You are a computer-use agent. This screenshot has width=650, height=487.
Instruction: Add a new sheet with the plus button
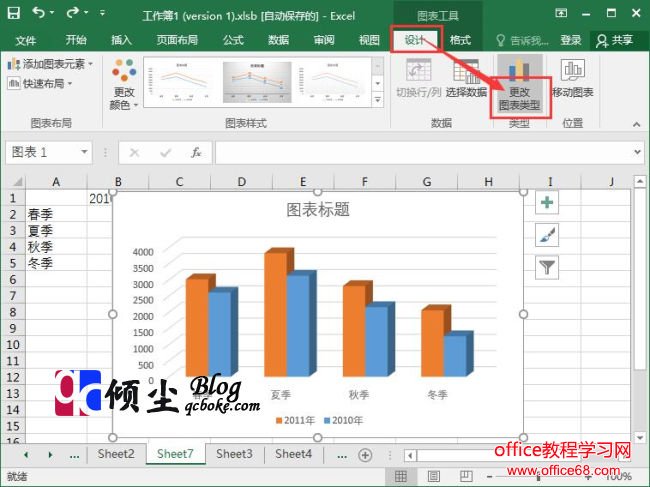365,455
